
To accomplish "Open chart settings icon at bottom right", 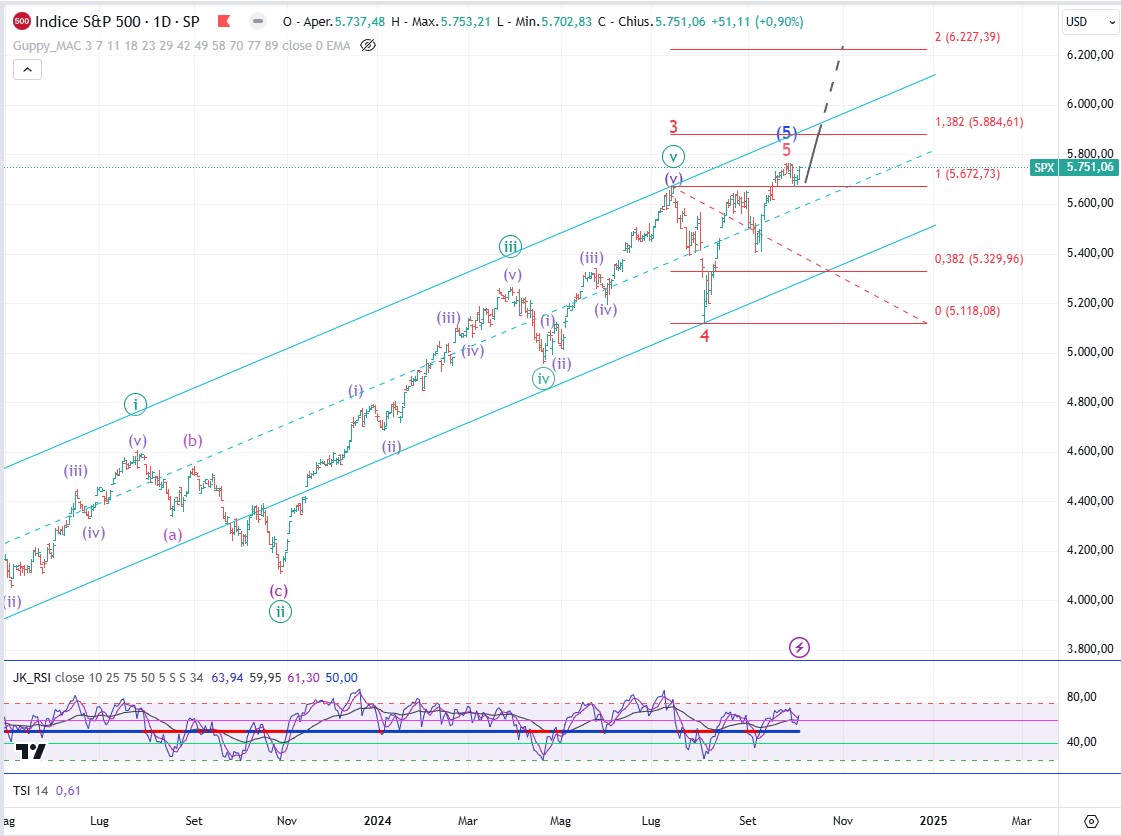I will tap(1091, 821).
